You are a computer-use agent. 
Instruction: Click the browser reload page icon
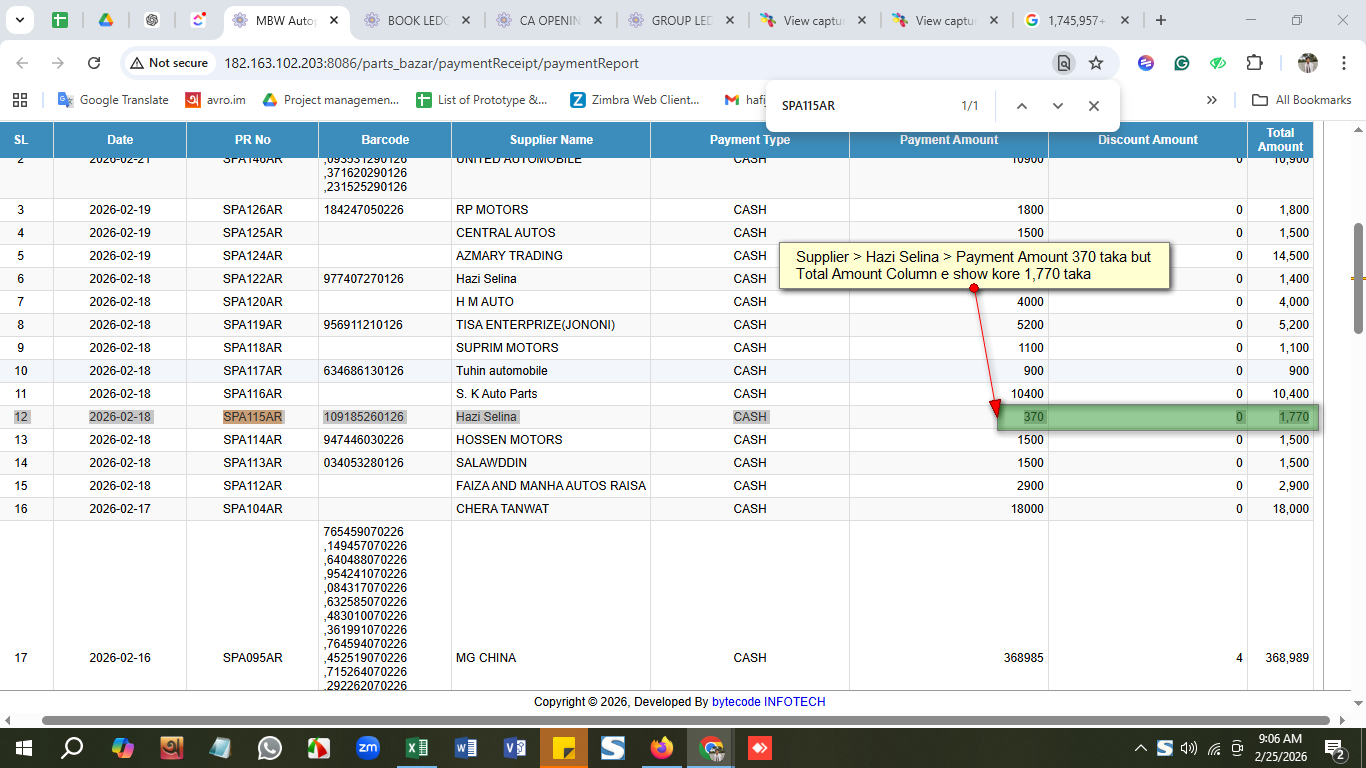coord(94,63)
